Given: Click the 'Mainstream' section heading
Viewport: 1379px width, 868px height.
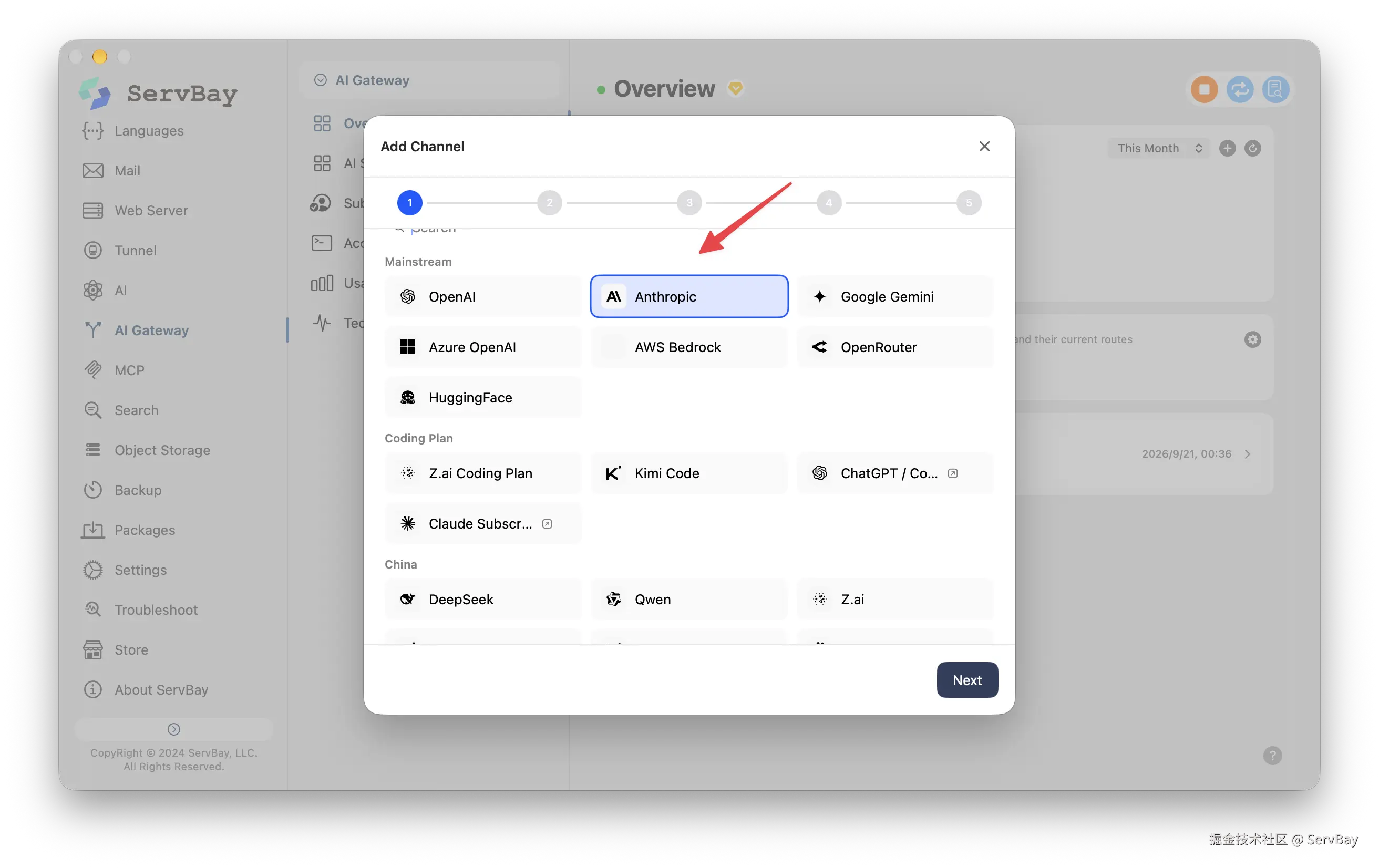Looking at the screenshot, I should pyautogui.click(x=418, y=262).
